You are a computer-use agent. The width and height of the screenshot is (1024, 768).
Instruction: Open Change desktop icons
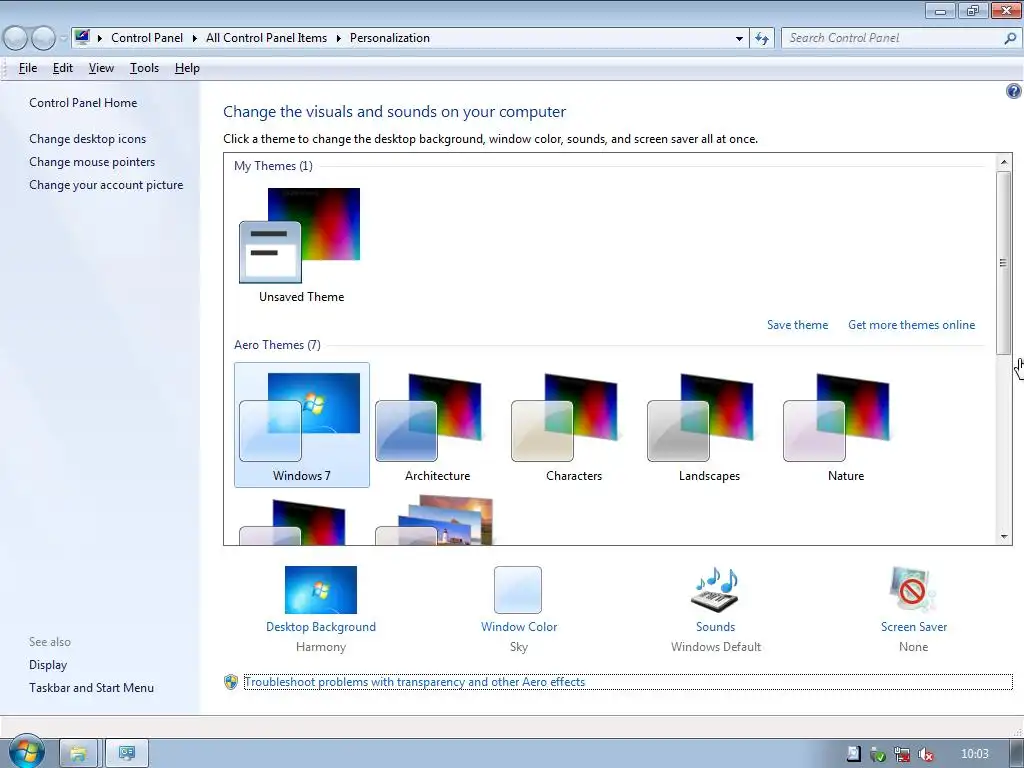pyautogui.click(x=88, y=138)
